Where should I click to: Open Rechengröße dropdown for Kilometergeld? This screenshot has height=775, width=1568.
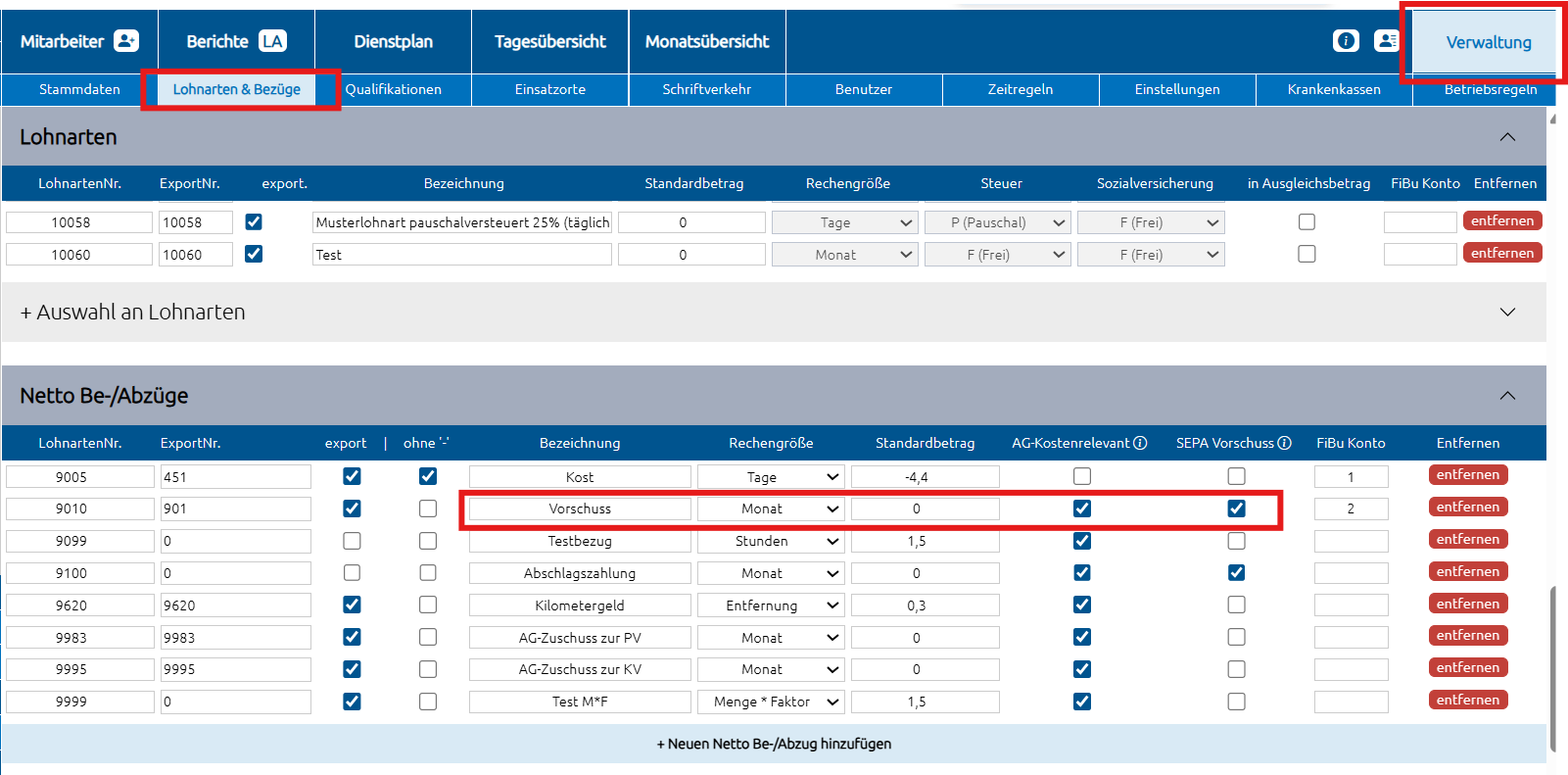pos(770,605)
